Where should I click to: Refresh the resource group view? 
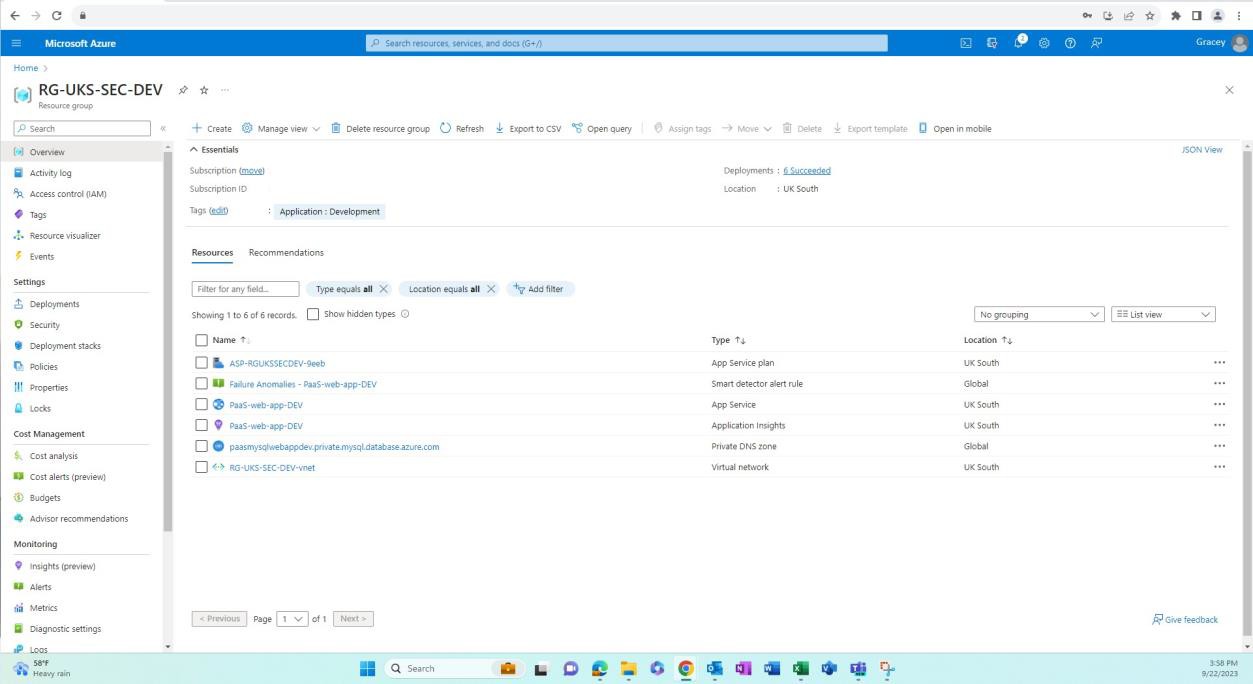click(x=461, y=128)
